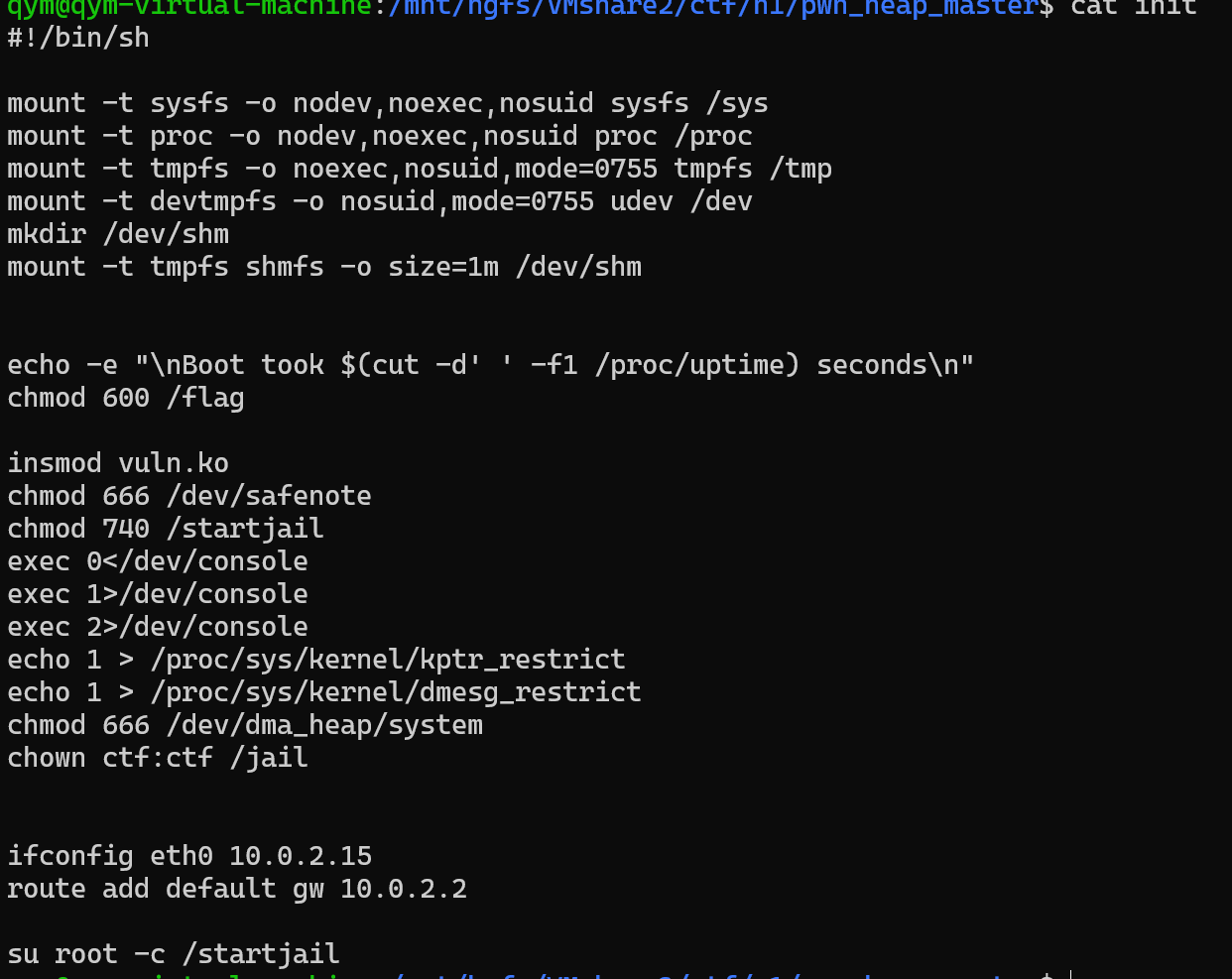The width and height of the screenshot is (1232, 979).
Task: Click the insmod vuln.ko line
Action: pos(118,463)
